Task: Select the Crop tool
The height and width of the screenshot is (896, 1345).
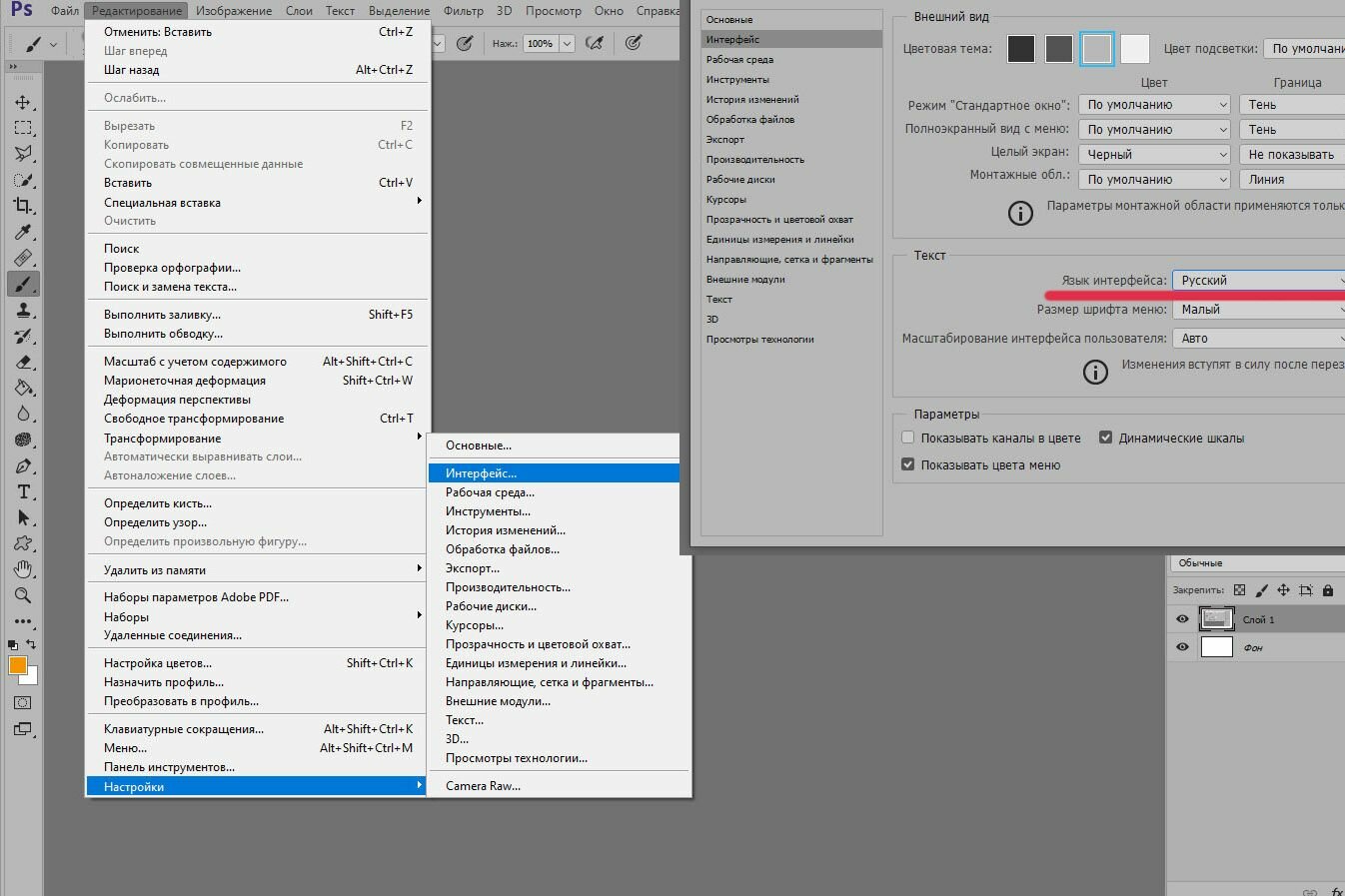Action: [23, 206]
